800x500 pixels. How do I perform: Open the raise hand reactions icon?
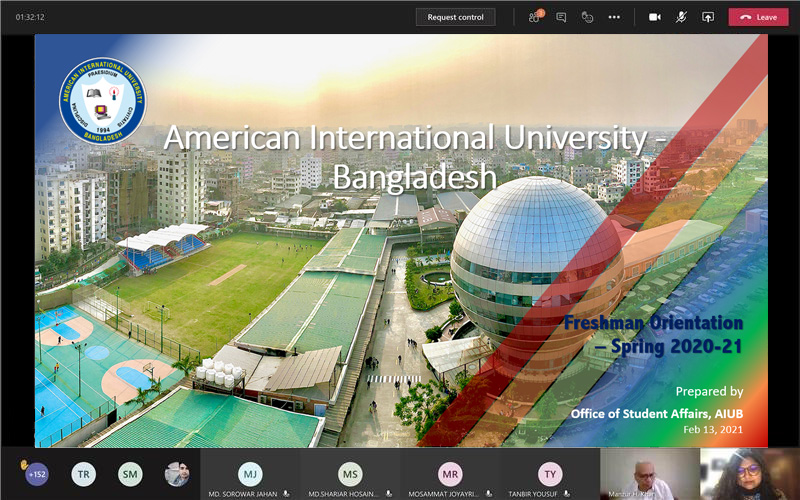(x=588, y=17)
